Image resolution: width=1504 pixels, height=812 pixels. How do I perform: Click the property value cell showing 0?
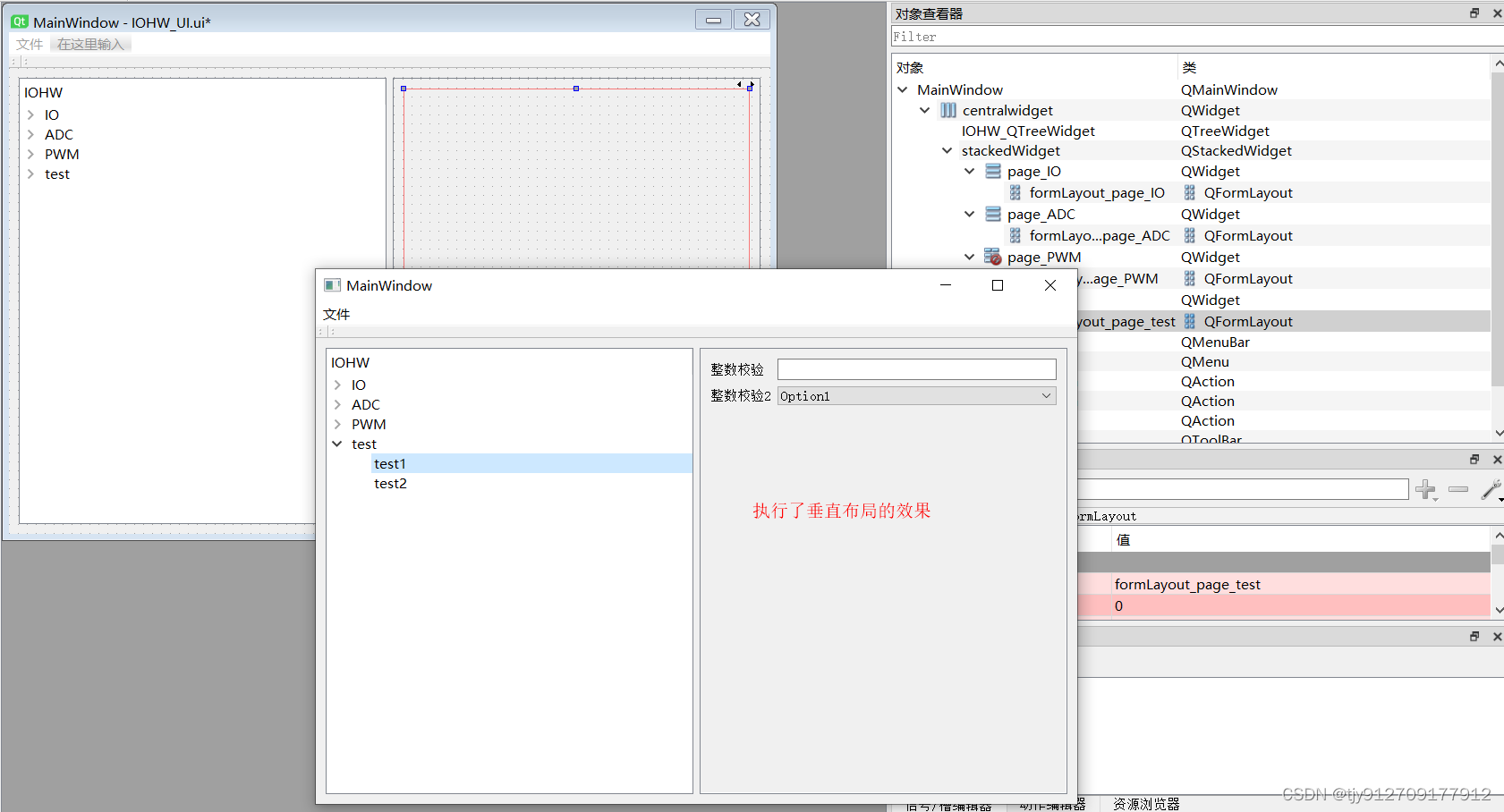tap(1301, 605)
